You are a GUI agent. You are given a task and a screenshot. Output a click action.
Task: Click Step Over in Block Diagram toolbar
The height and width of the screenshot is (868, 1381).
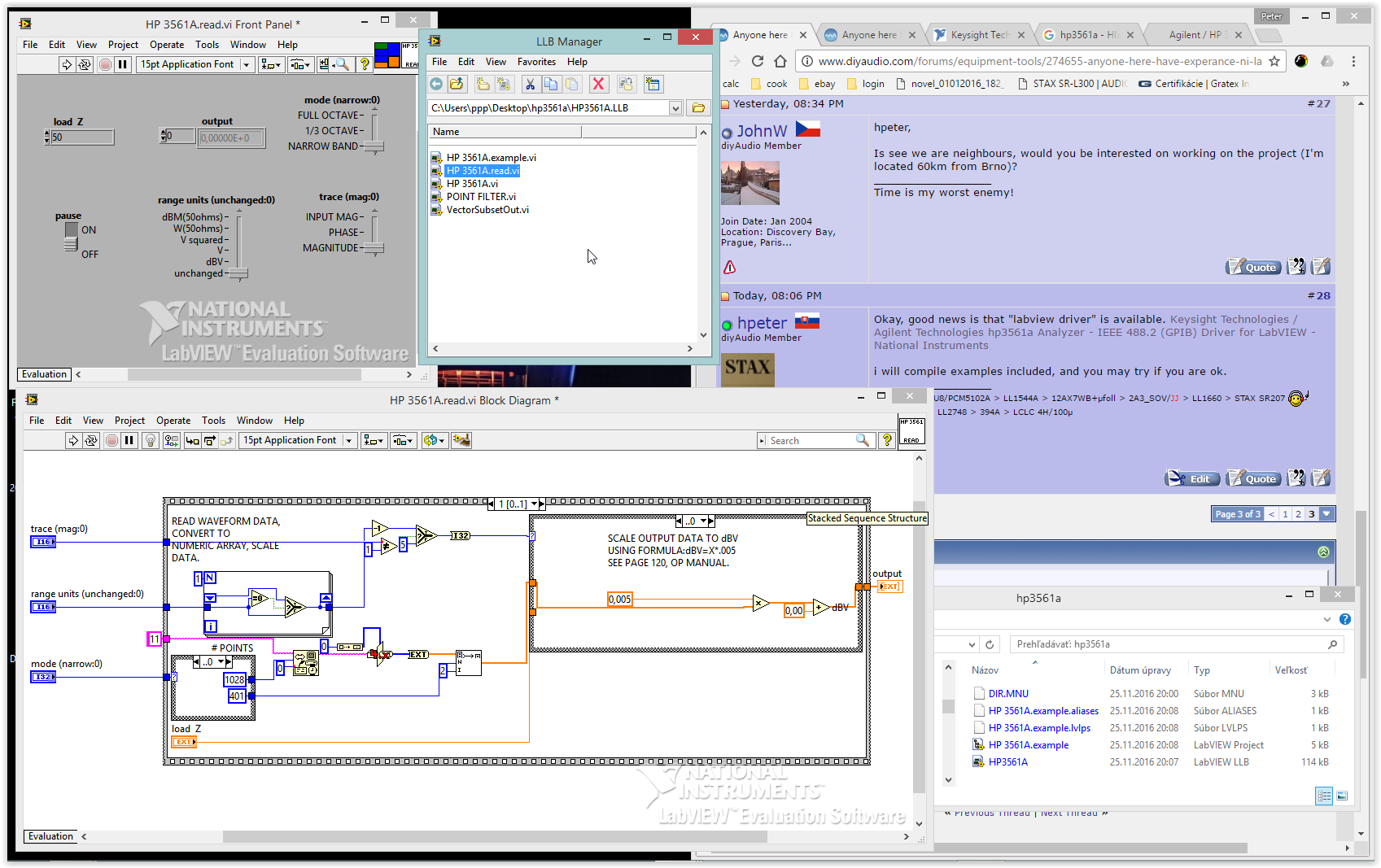(210, 440)
